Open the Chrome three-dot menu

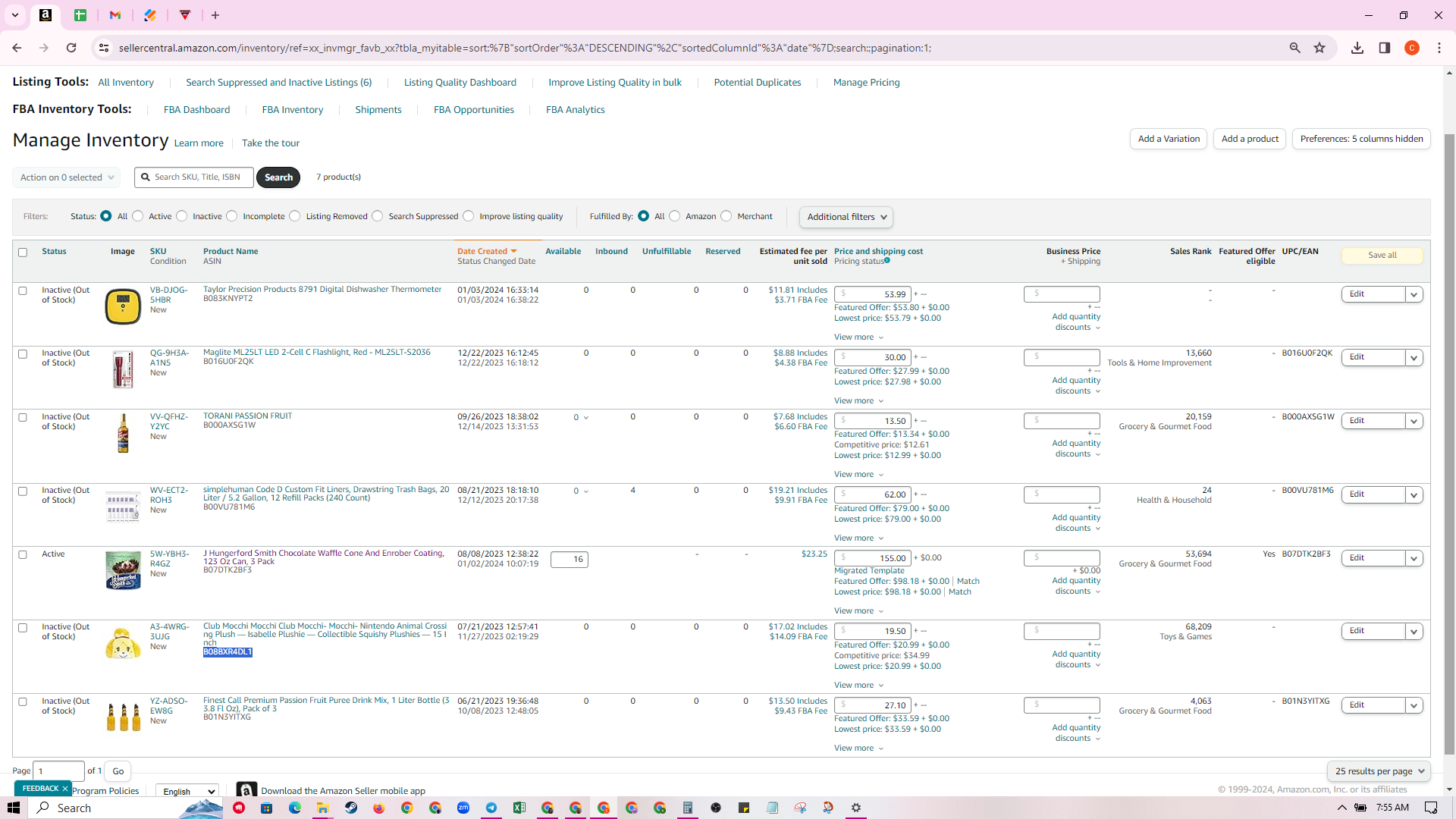point(1439,48)
